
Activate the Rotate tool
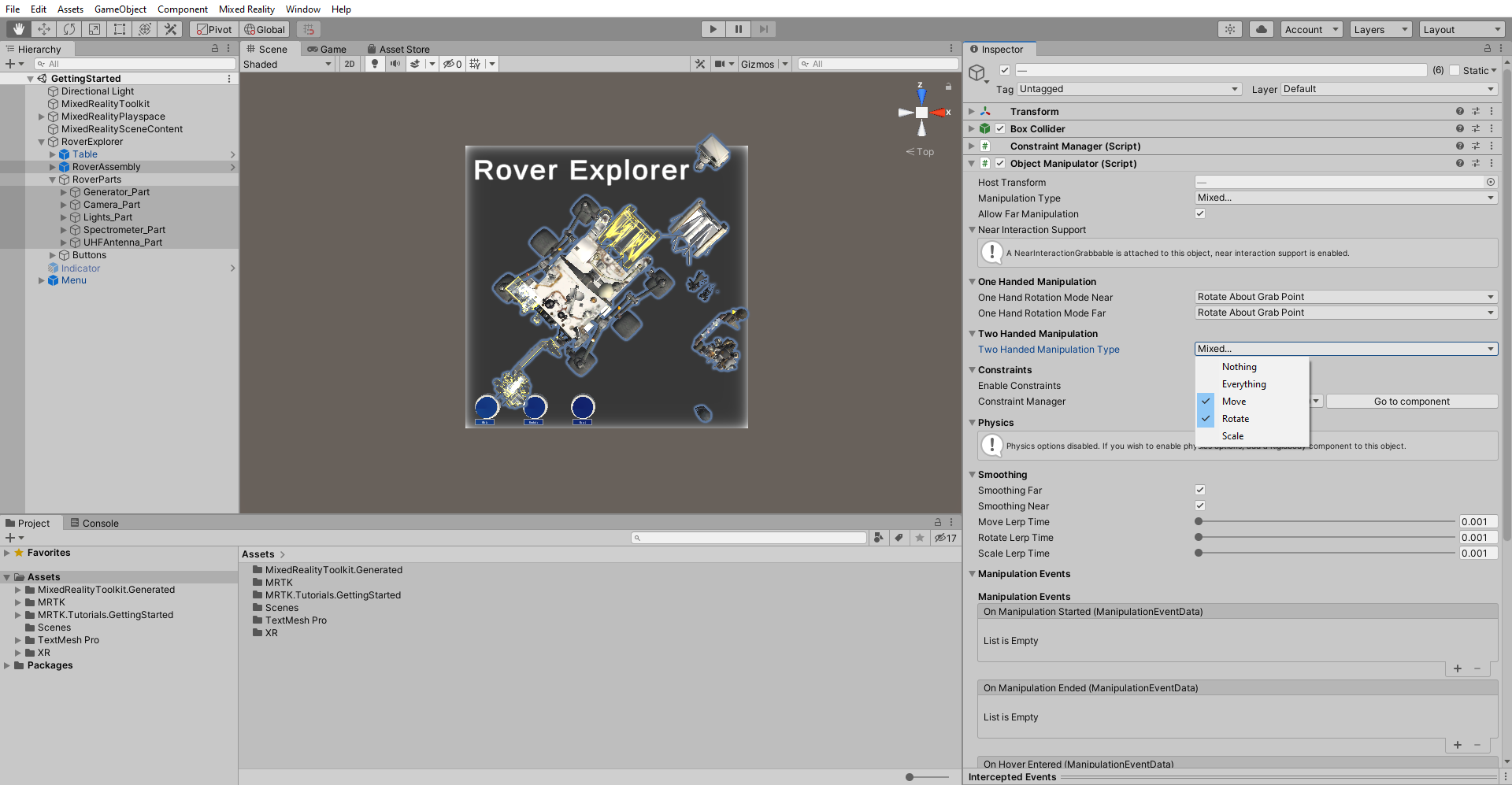point(69,29)
